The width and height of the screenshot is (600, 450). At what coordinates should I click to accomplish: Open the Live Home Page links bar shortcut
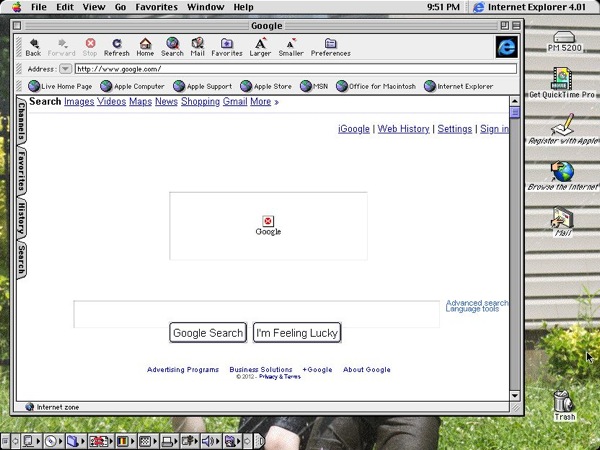tap(60, 86)
